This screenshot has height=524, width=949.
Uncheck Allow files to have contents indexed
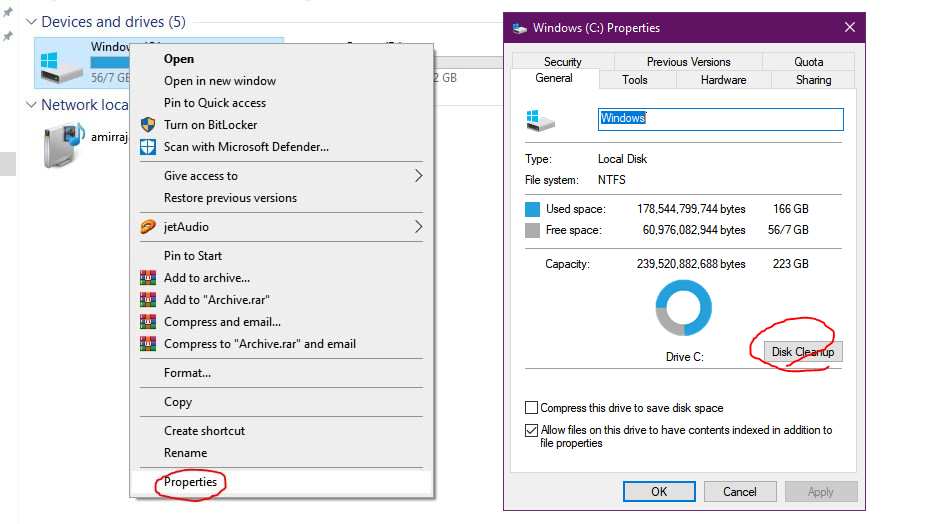[x=531, y=430]
